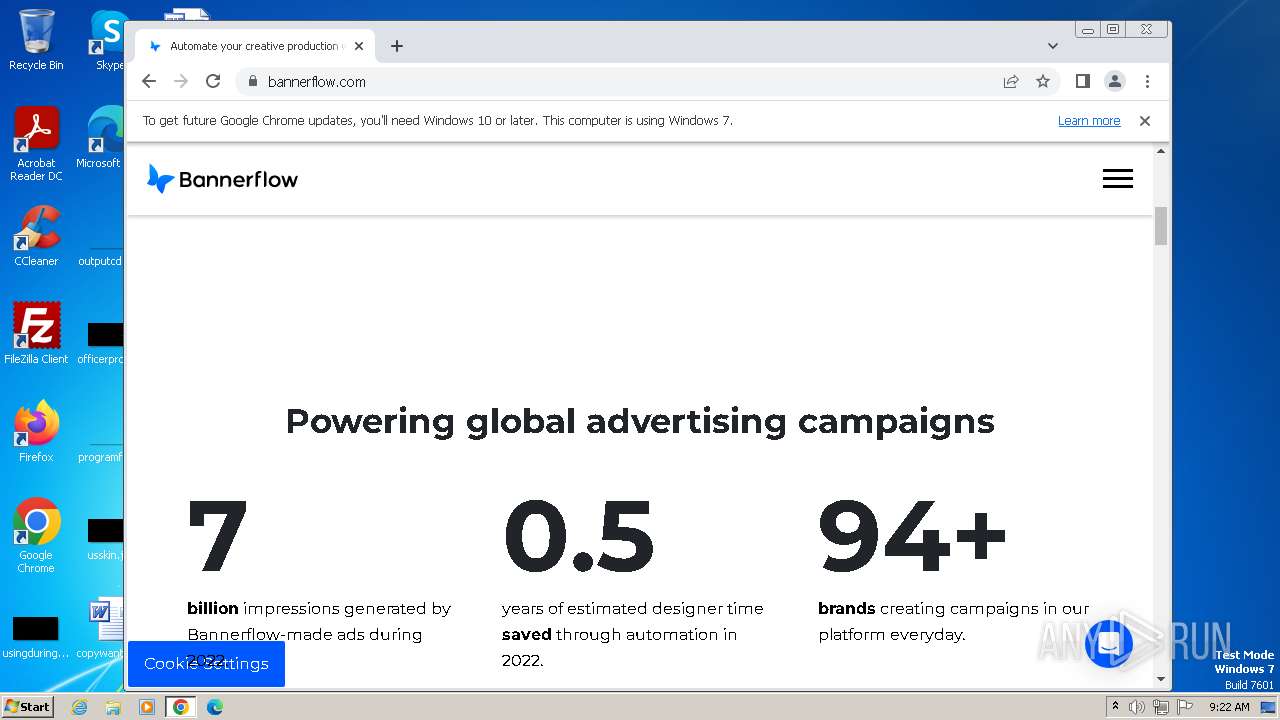
Task: Open a new browser tab
Action: point(397,46)
